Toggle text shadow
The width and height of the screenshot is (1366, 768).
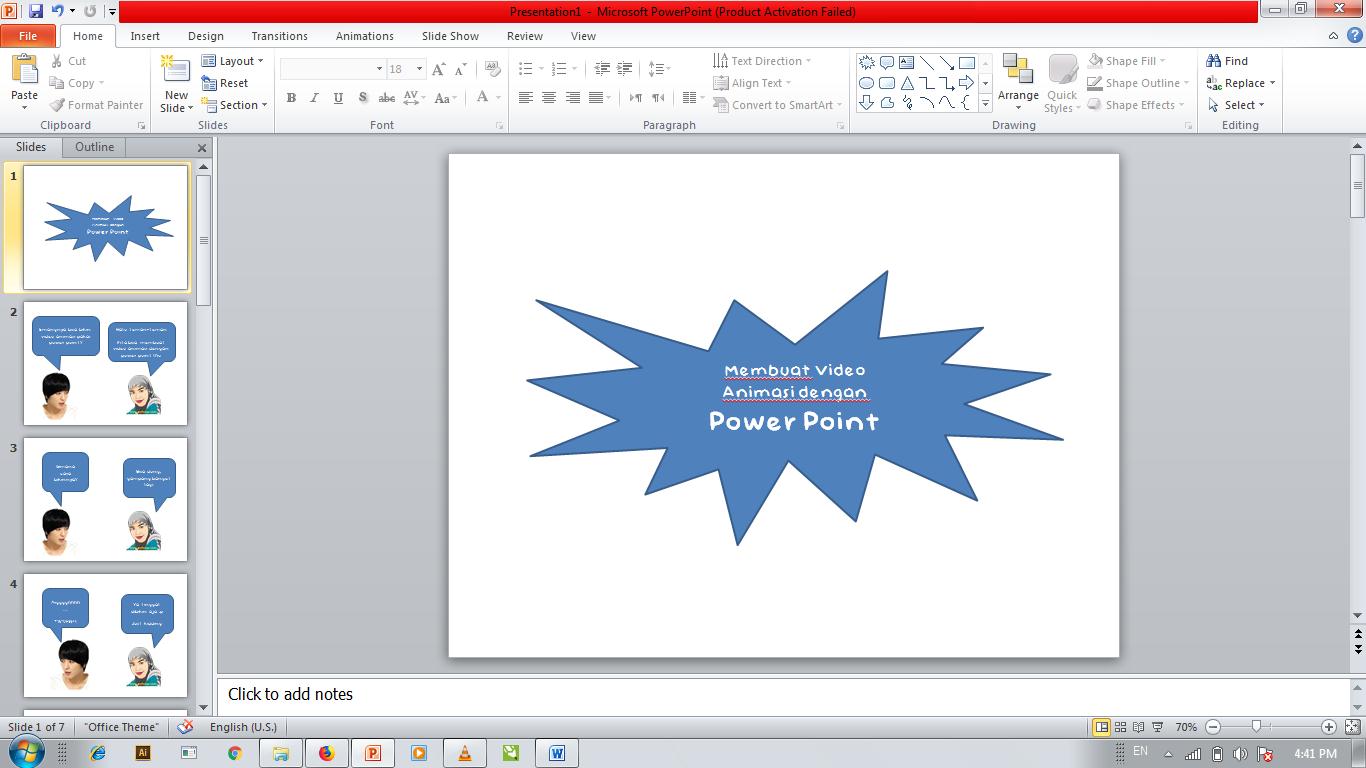[362, 98]
